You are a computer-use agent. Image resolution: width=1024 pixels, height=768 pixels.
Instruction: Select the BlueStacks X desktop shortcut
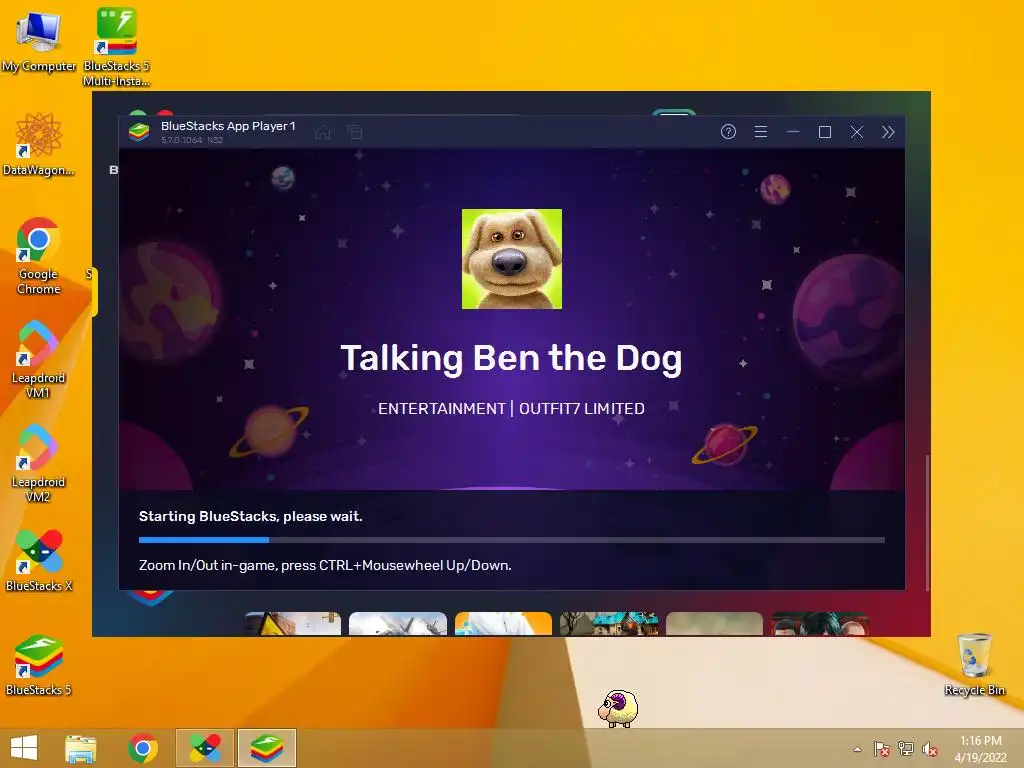(39, 560)
